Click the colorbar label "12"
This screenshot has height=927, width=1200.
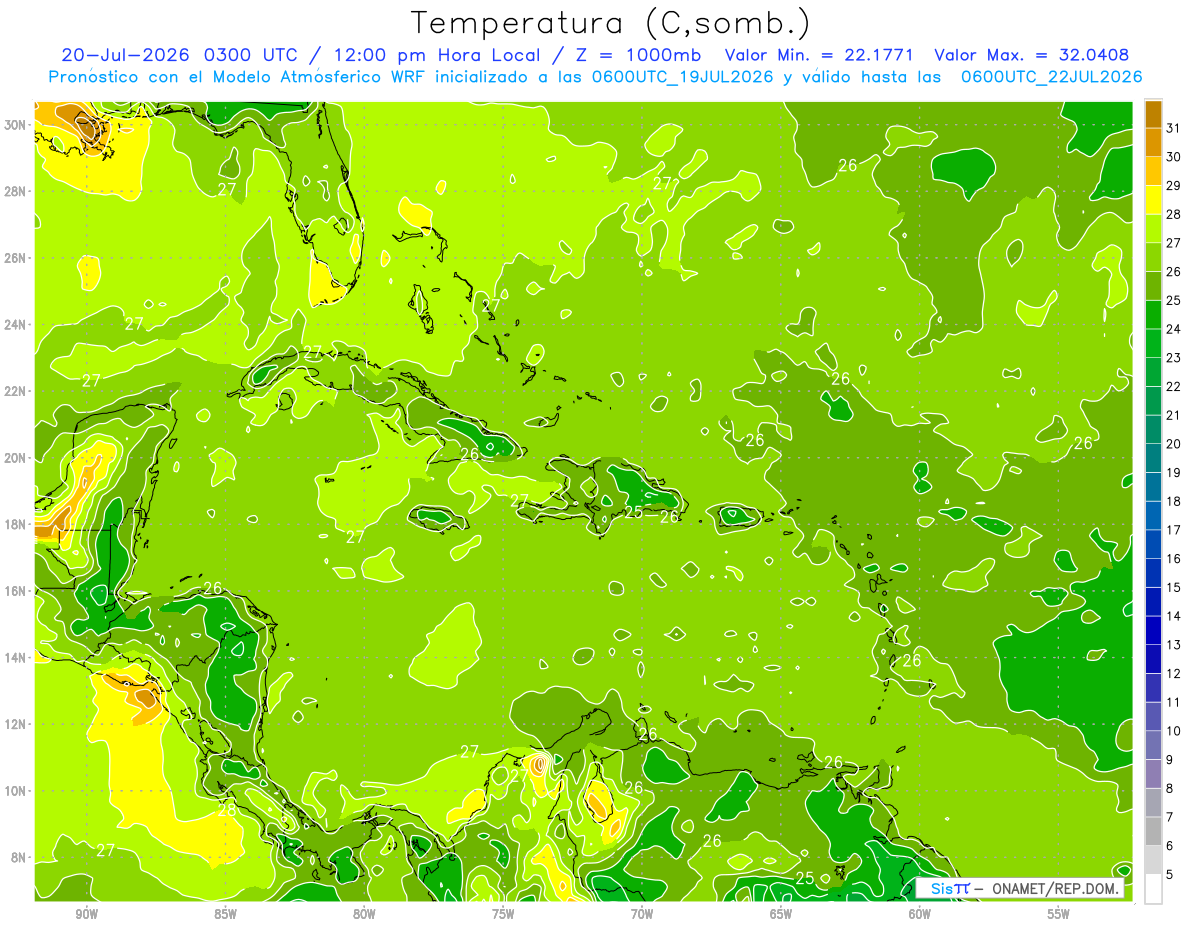coord(1175,674)
